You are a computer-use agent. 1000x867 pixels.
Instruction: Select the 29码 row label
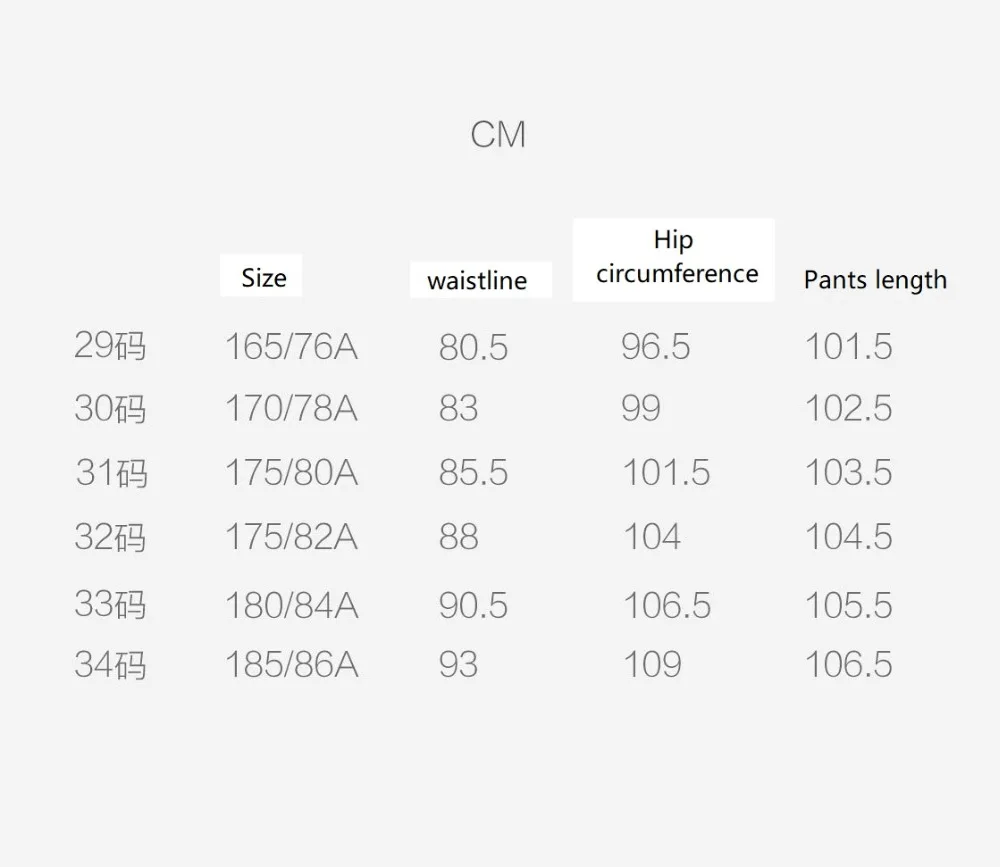(110, 345)
